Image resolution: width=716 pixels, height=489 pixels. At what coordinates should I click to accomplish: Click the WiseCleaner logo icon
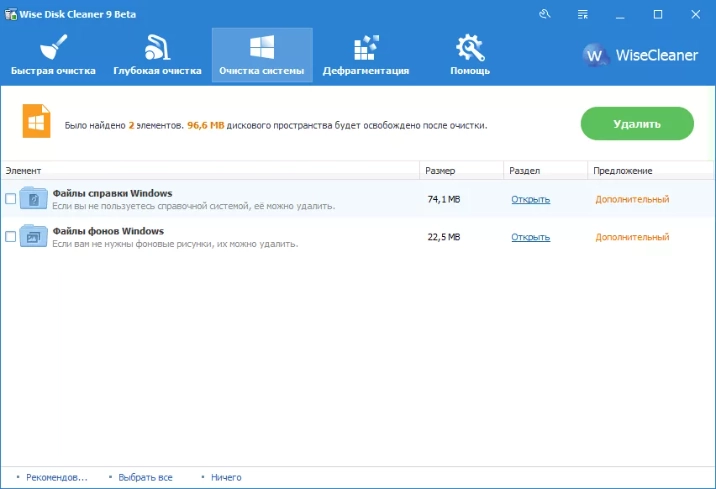(596, 55)
